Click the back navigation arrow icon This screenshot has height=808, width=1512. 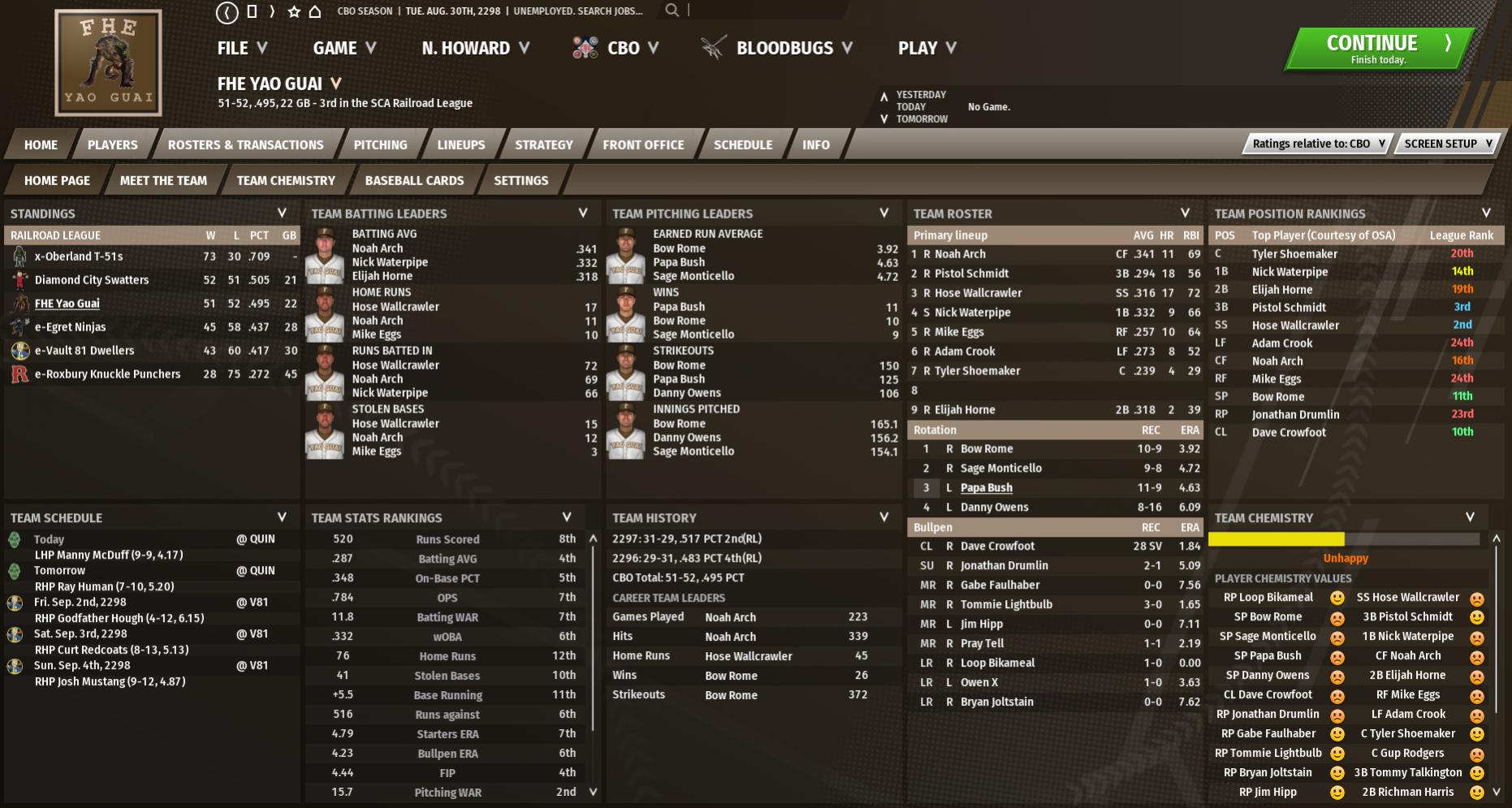coord(227,11)
